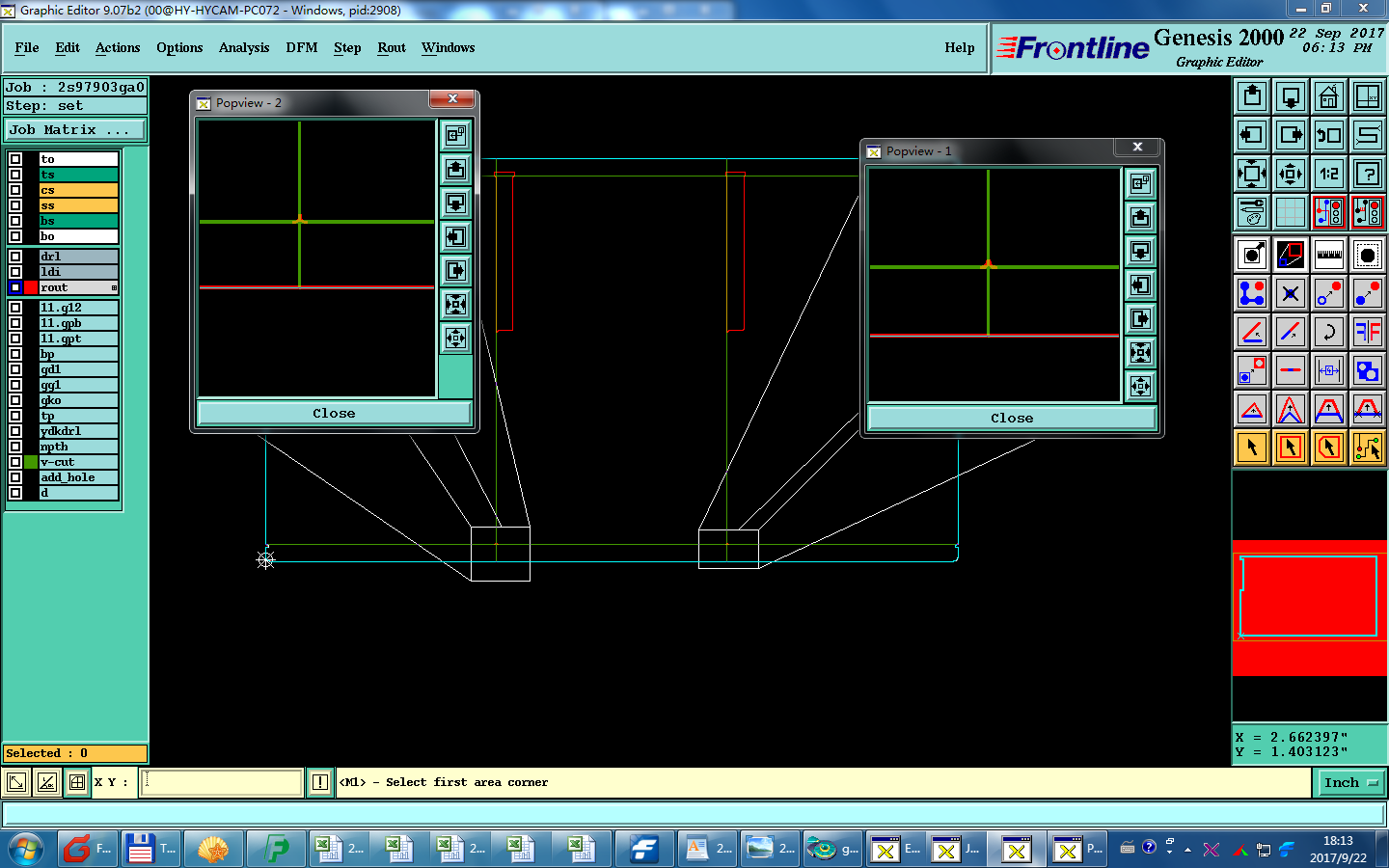Viewport: 1389px width, 868px height.
Task: Click the floppy disk taskbar icon
Action: tap(150, 849)
